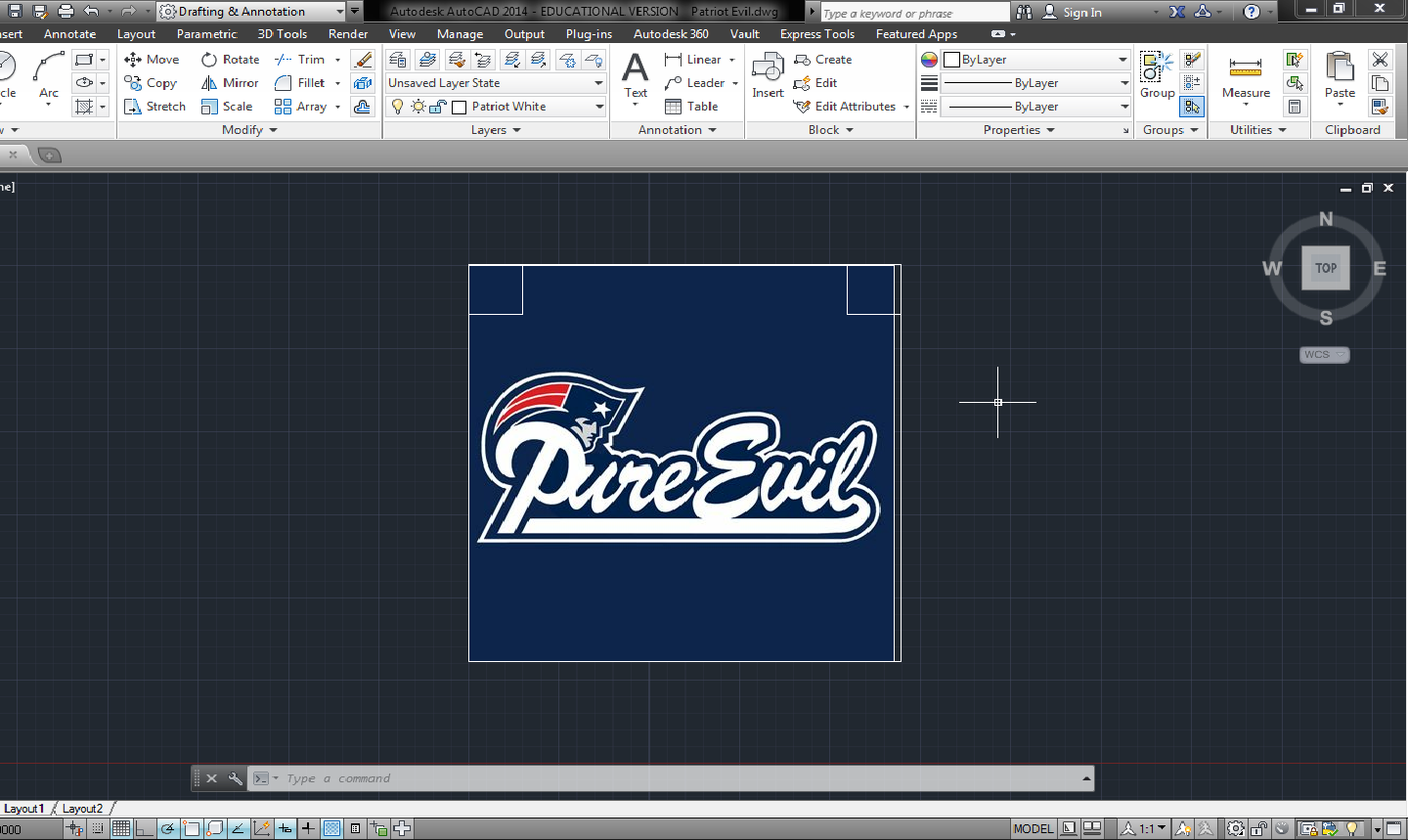Click Edit block
This screenshot has width=1408, height=840.
pos(815,83)
